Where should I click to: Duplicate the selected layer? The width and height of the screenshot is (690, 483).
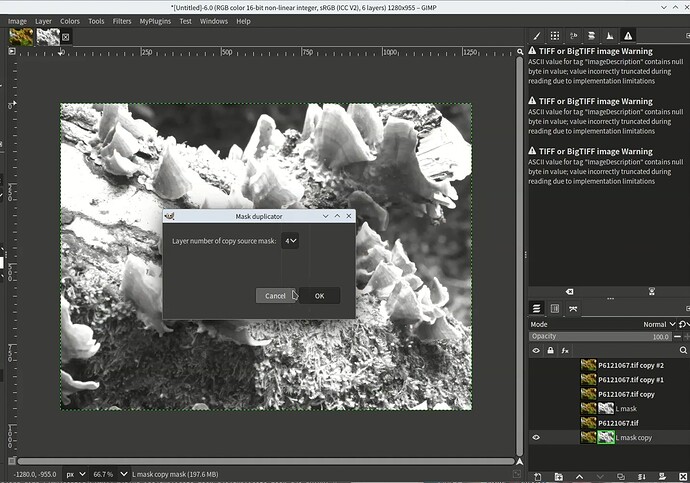[620, 477]
